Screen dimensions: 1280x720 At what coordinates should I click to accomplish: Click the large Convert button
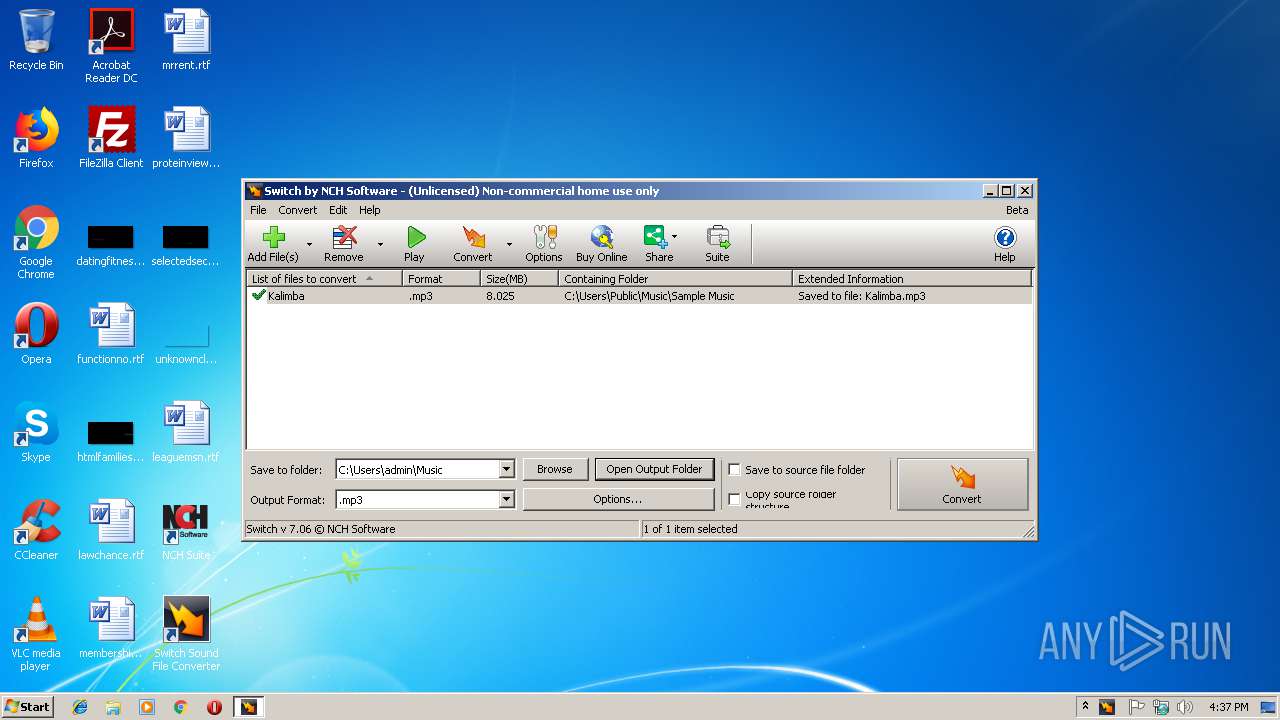(x=962, y=484)
